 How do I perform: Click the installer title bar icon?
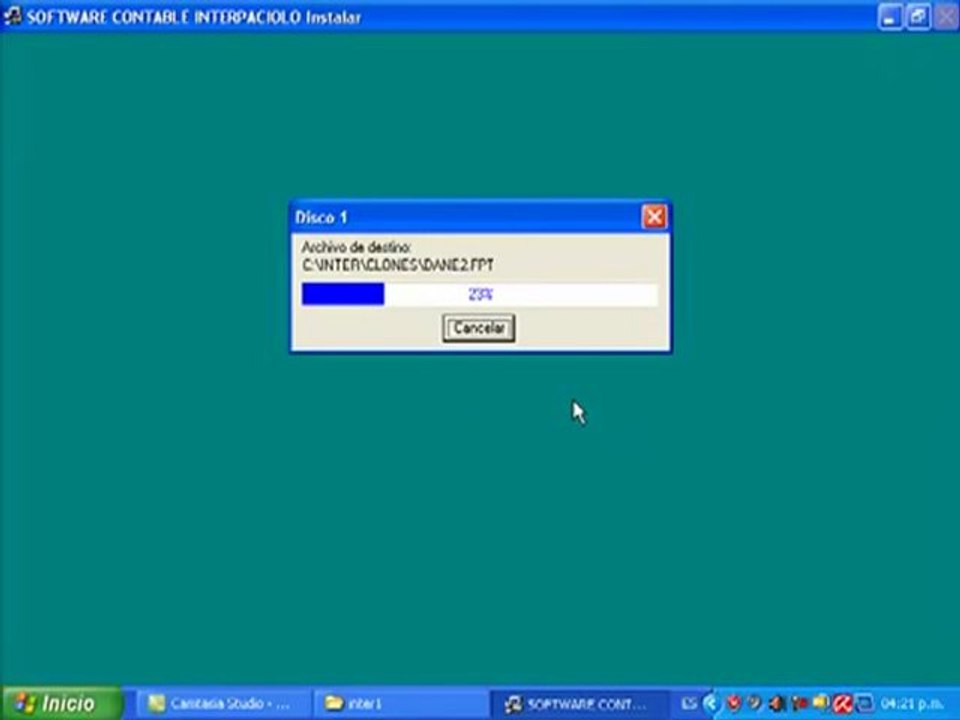[12, 16]
